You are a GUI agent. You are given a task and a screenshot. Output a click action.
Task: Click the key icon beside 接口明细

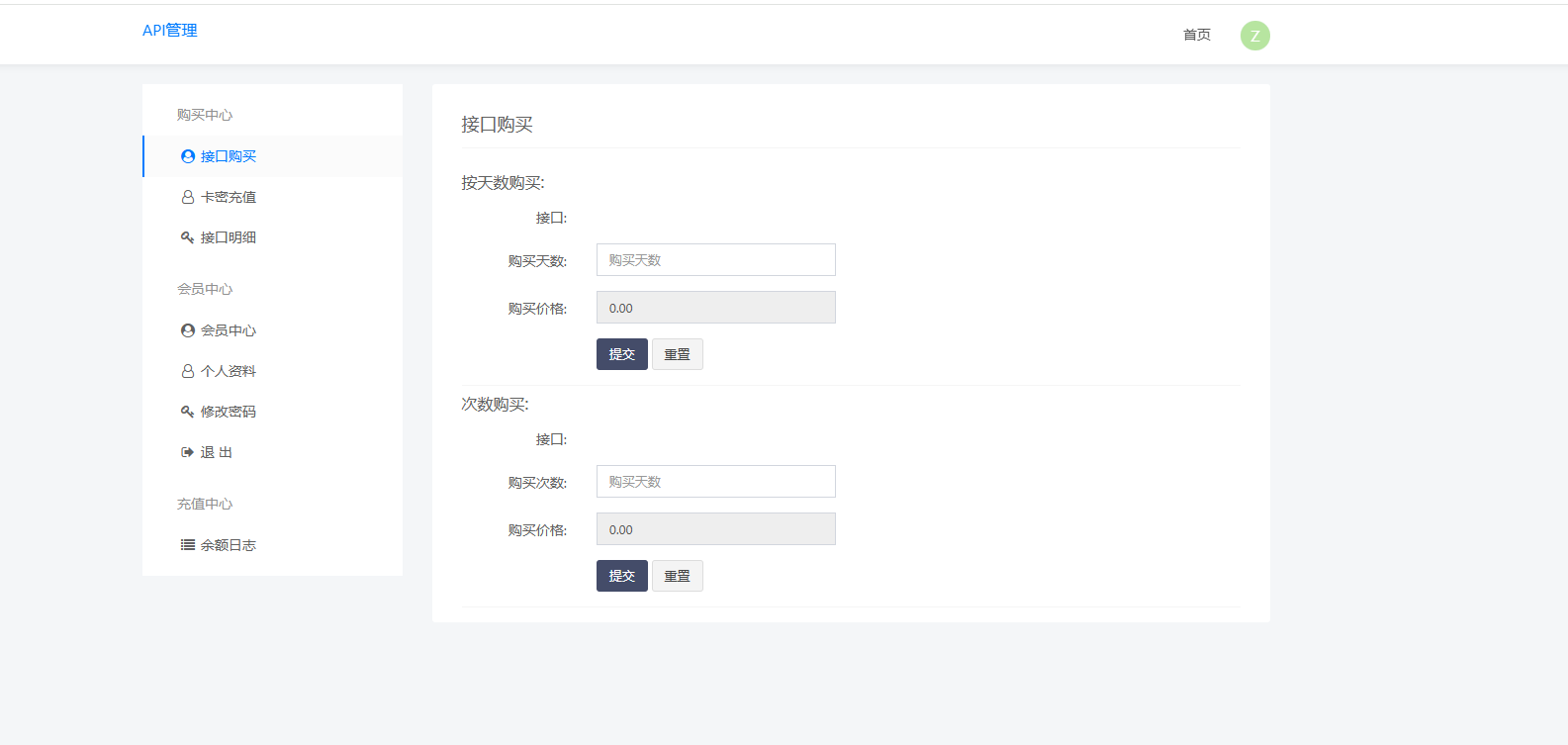pyautogui.click(x=187, y=237)
